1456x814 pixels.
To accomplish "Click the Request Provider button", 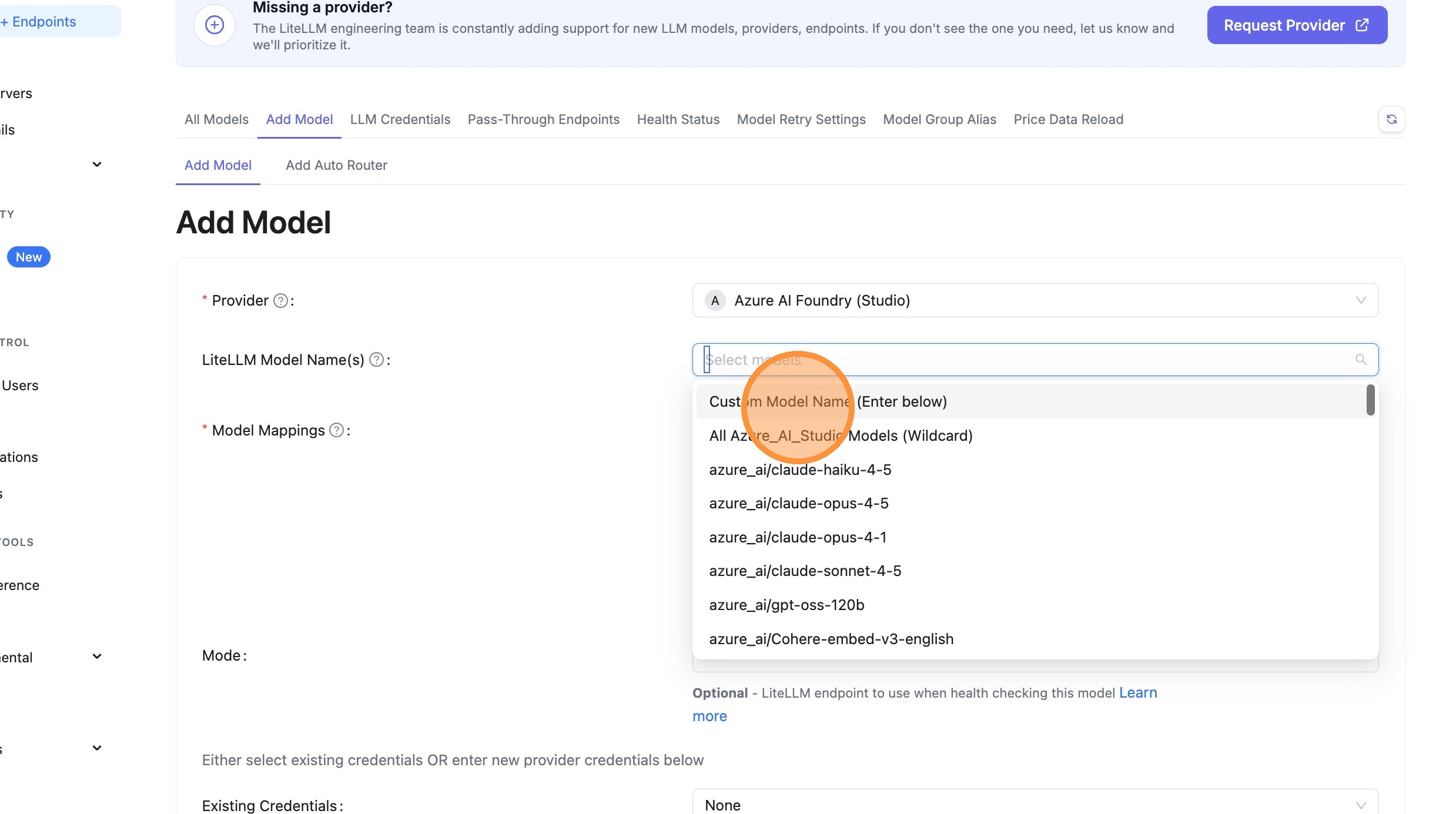I will (1284, 25).
